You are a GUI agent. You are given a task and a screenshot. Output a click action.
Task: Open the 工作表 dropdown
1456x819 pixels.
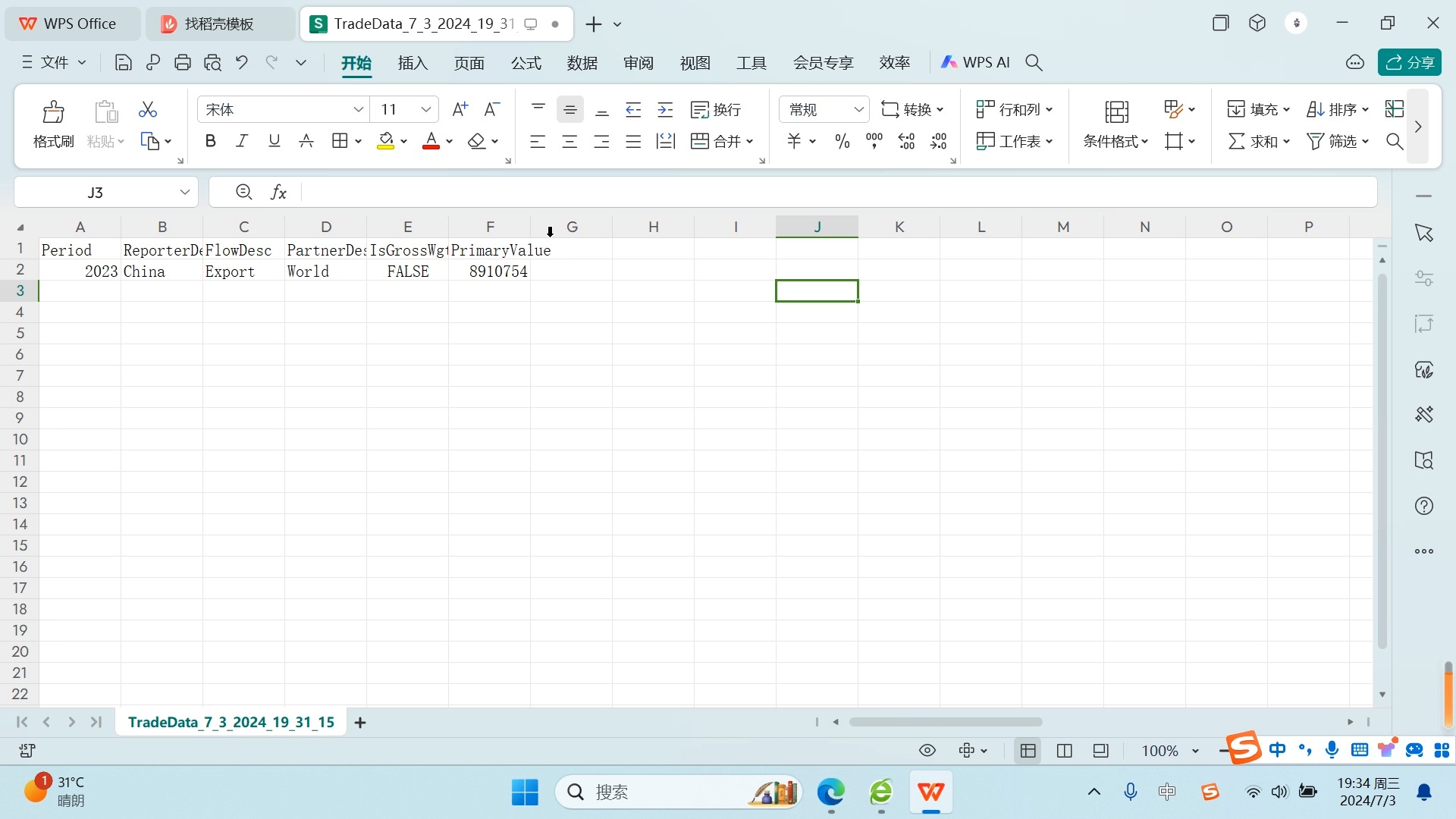[x=1015, y=141]
